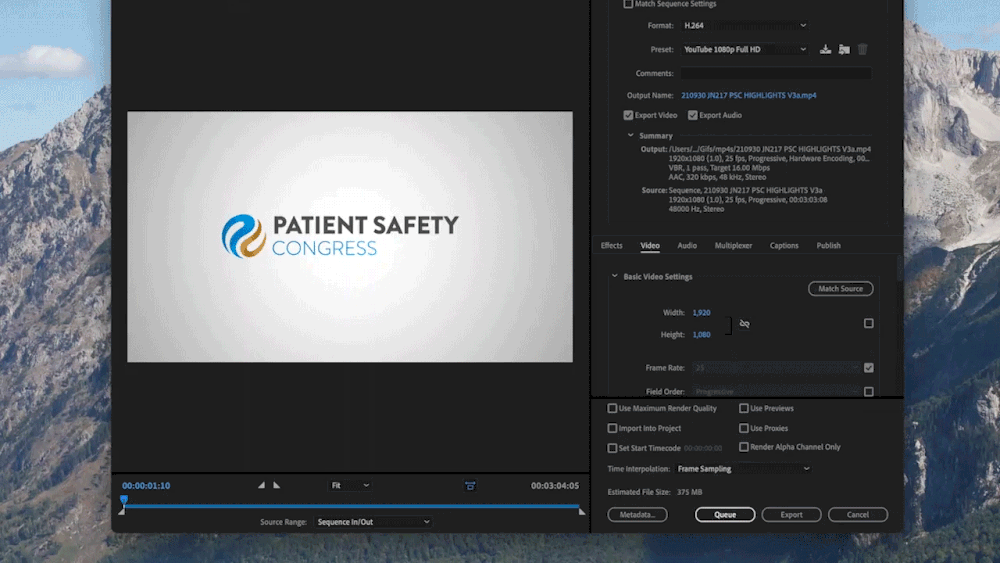Collapse the Summary section
Image resolution: width=1000 pixels, height=563 pixels.
pyautogui.click(x=631, y=135)
